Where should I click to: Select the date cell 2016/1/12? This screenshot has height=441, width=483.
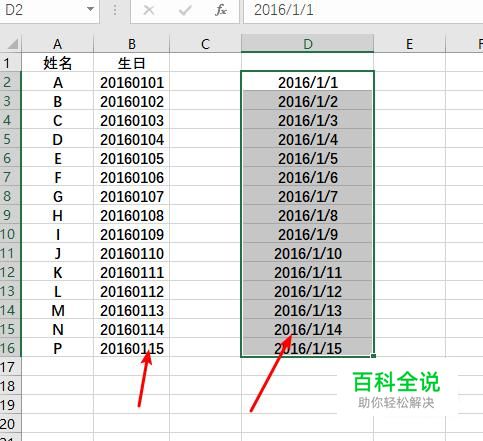click(x=308, y=291)
